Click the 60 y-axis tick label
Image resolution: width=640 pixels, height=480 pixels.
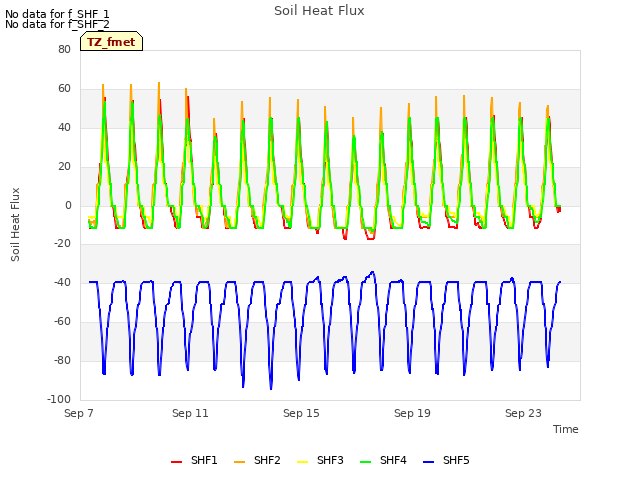[x=64, y=88]
